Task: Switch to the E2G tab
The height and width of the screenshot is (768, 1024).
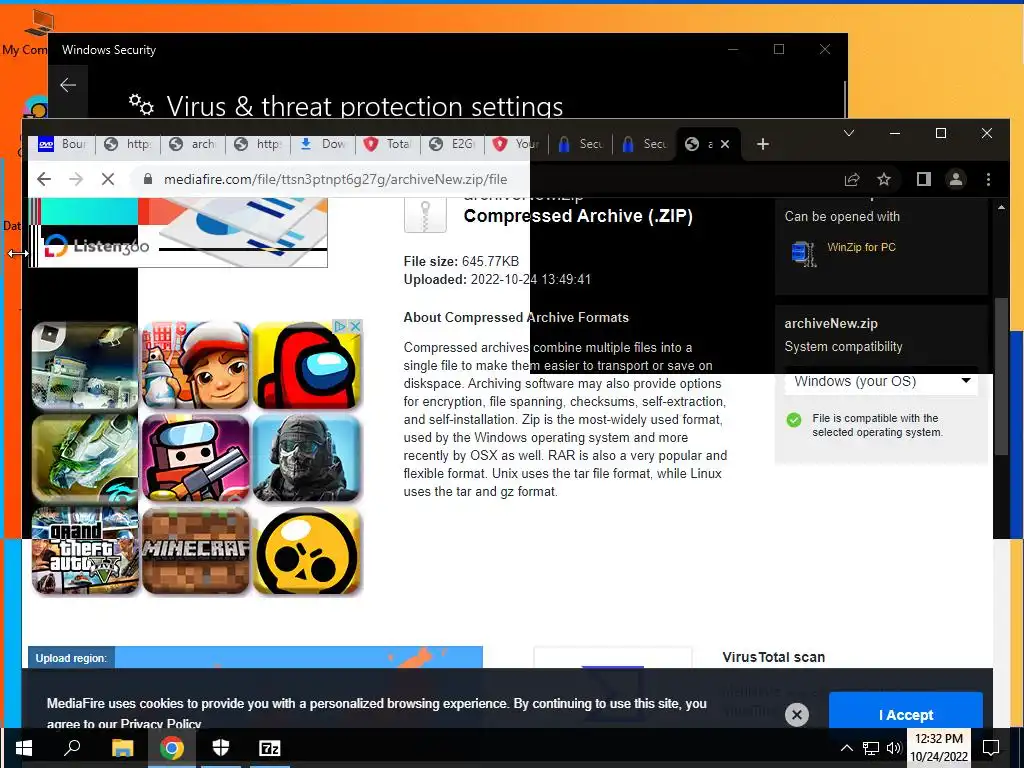Action: (452, 144)
